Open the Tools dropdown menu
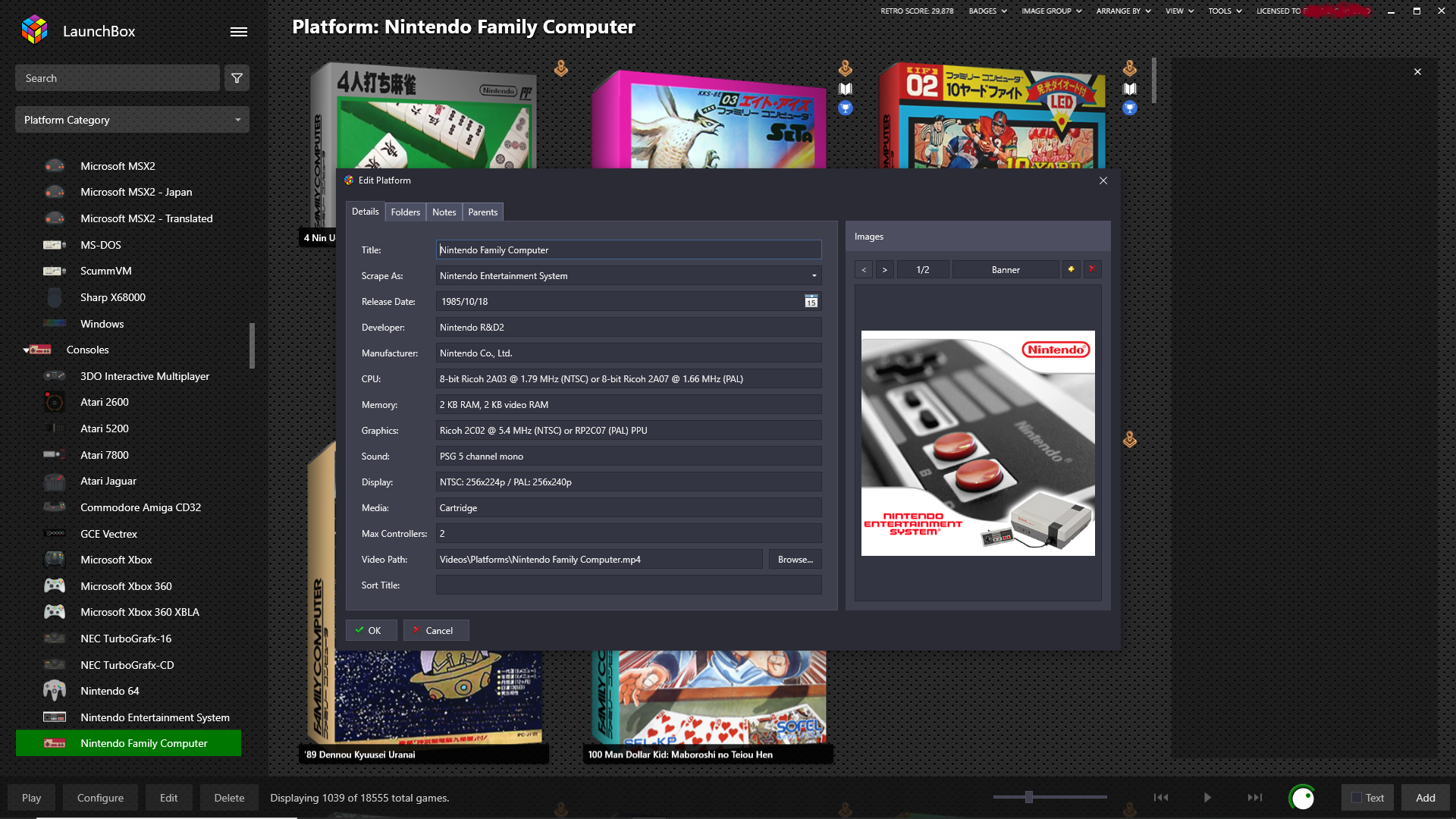 pos(1225,11)
